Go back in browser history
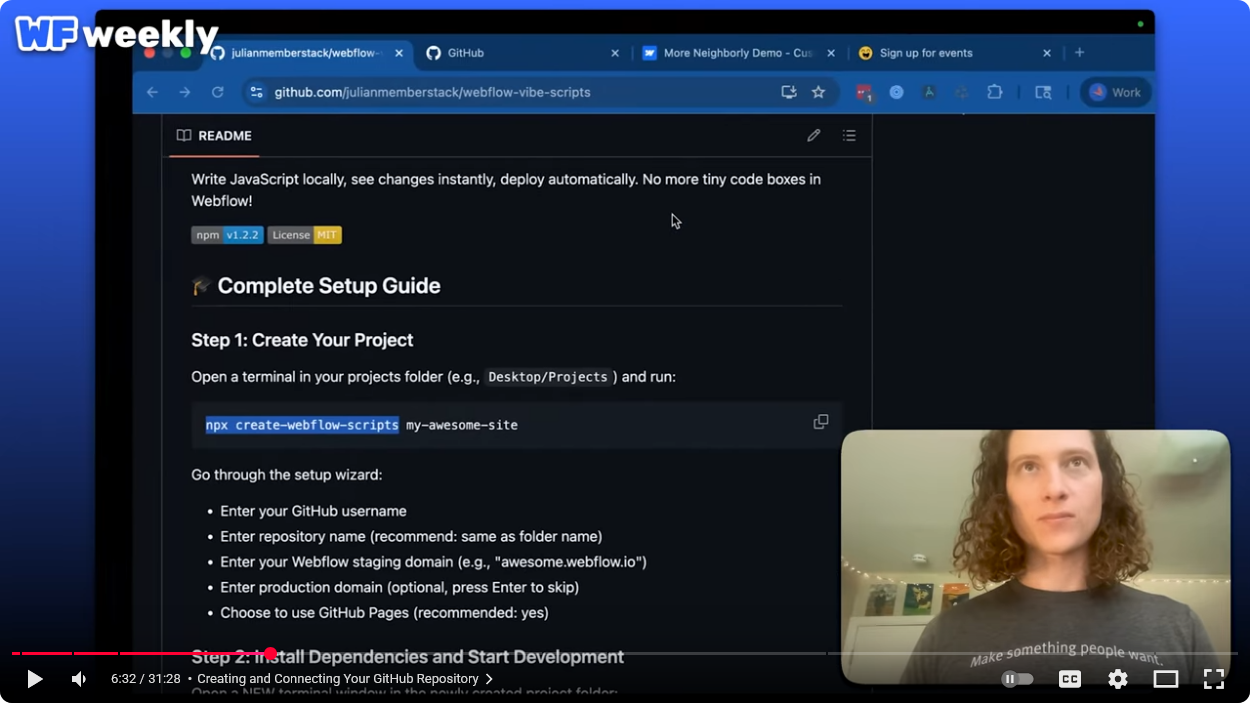Viewport: 1250px width, 703px height. [152, 92]
